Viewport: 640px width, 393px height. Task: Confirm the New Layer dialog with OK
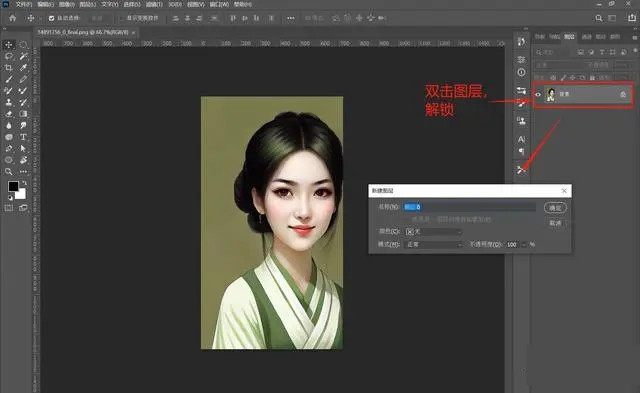pos(555,208)
